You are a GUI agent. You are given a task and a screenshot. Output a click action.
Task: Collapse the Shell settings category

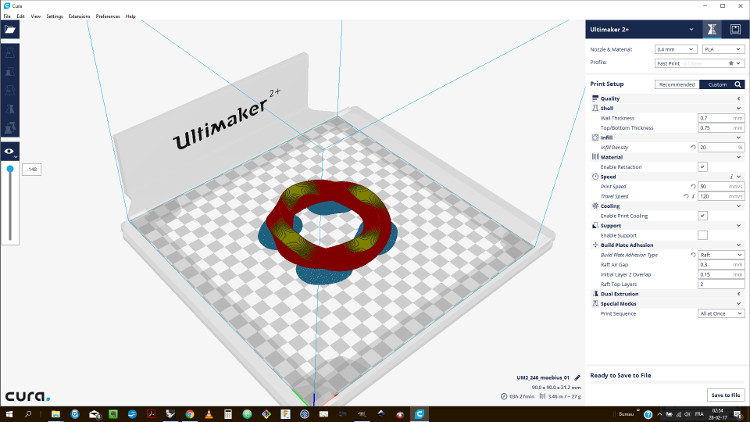coord(667,108)
